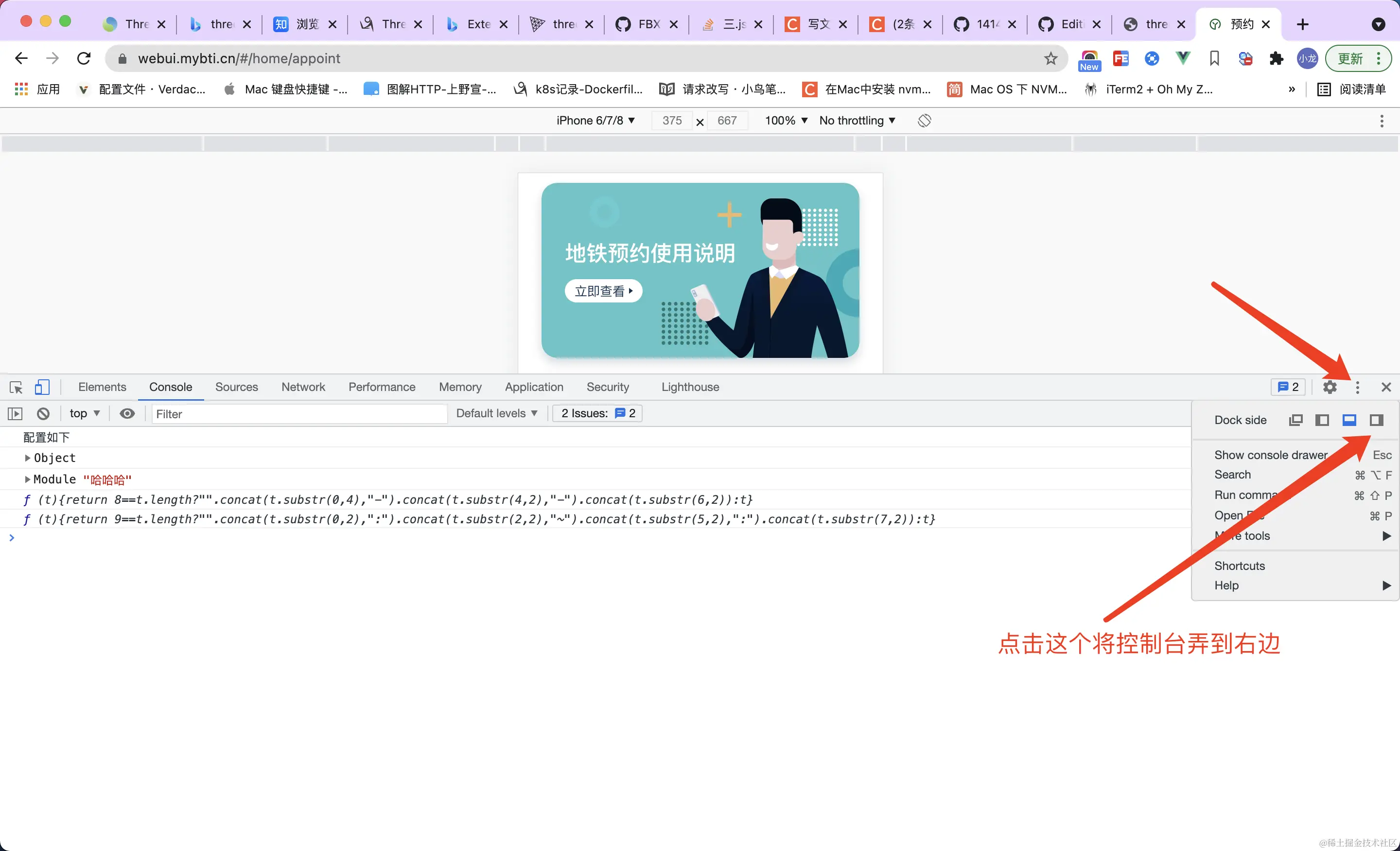This screenshot has height=851, width=1400.
Task: Clear the console with the block icon
Action: [43, 414]
